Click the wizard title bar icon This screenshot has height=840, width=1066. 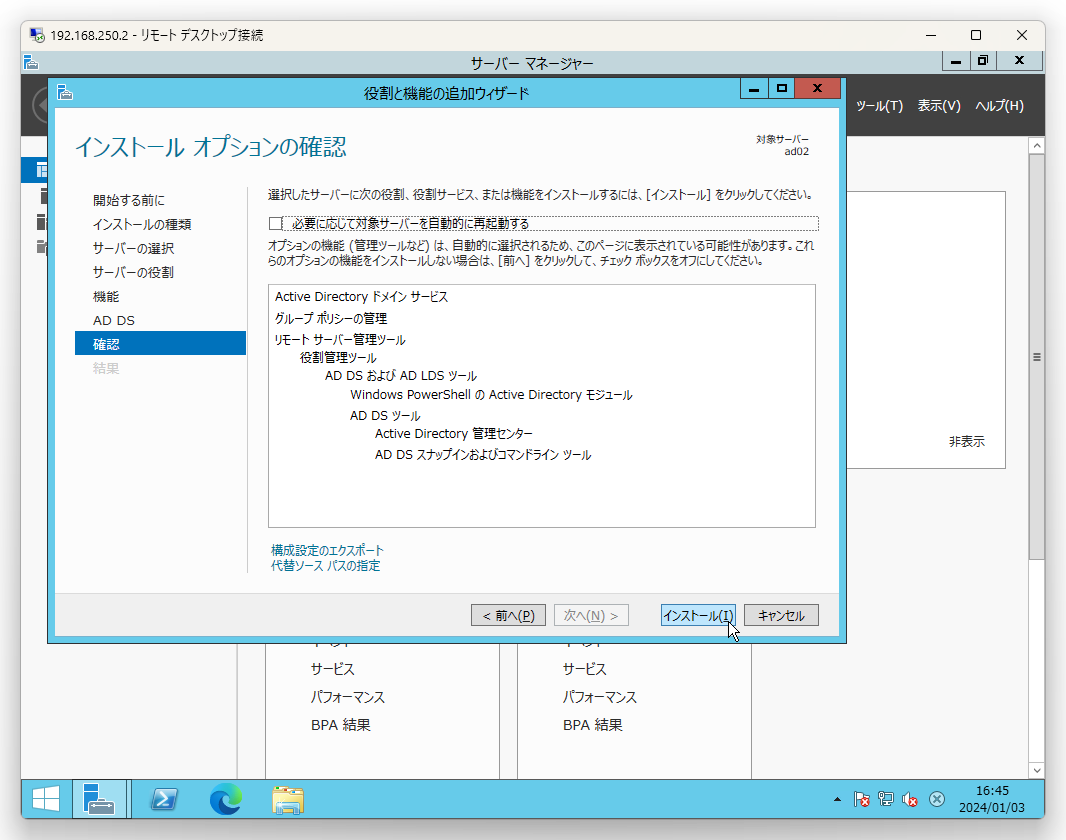pos(65,92)
